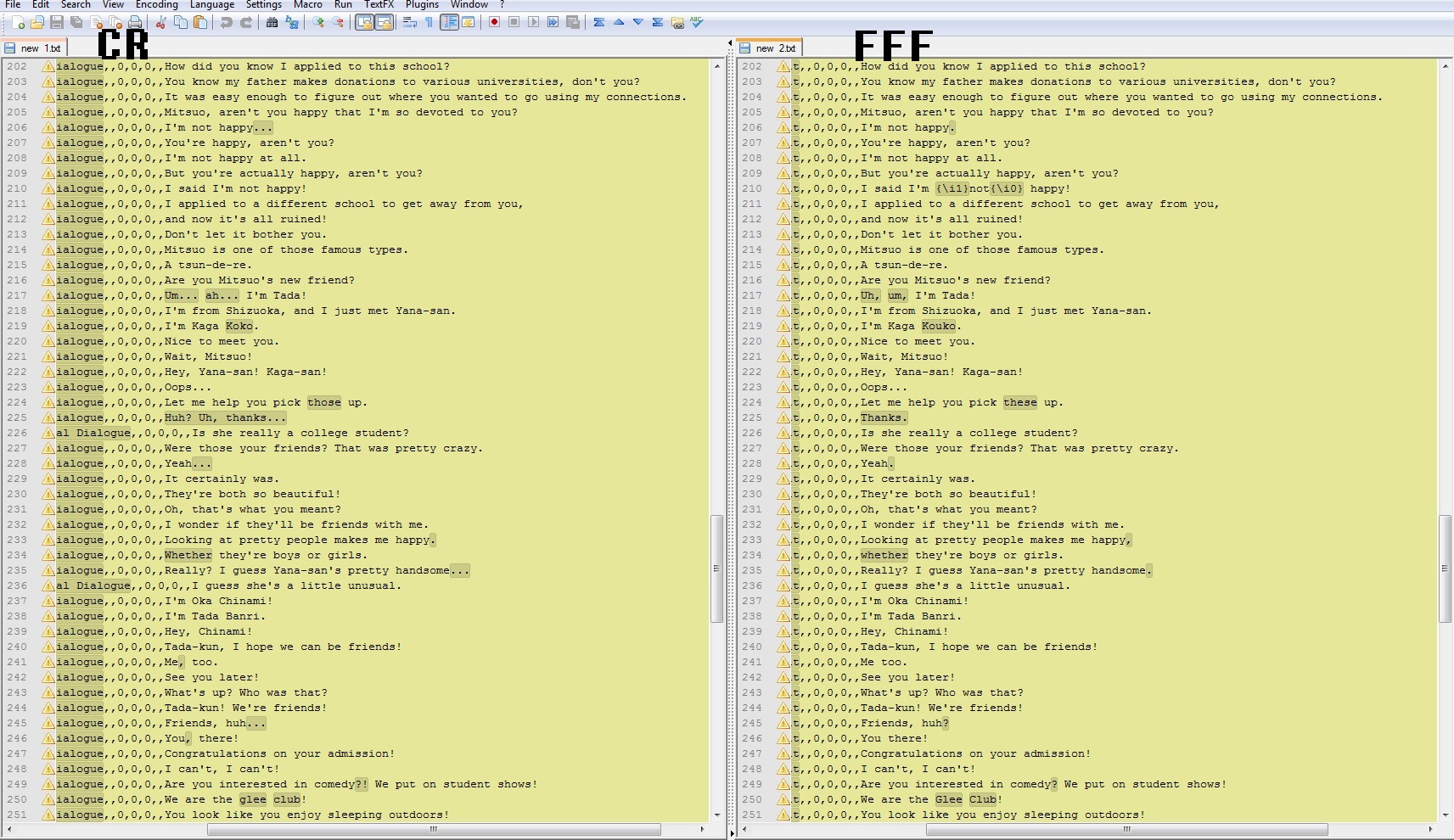Click left pane horizontal scrollbar thumb
Screen dimensions: 1454x840
433,829
